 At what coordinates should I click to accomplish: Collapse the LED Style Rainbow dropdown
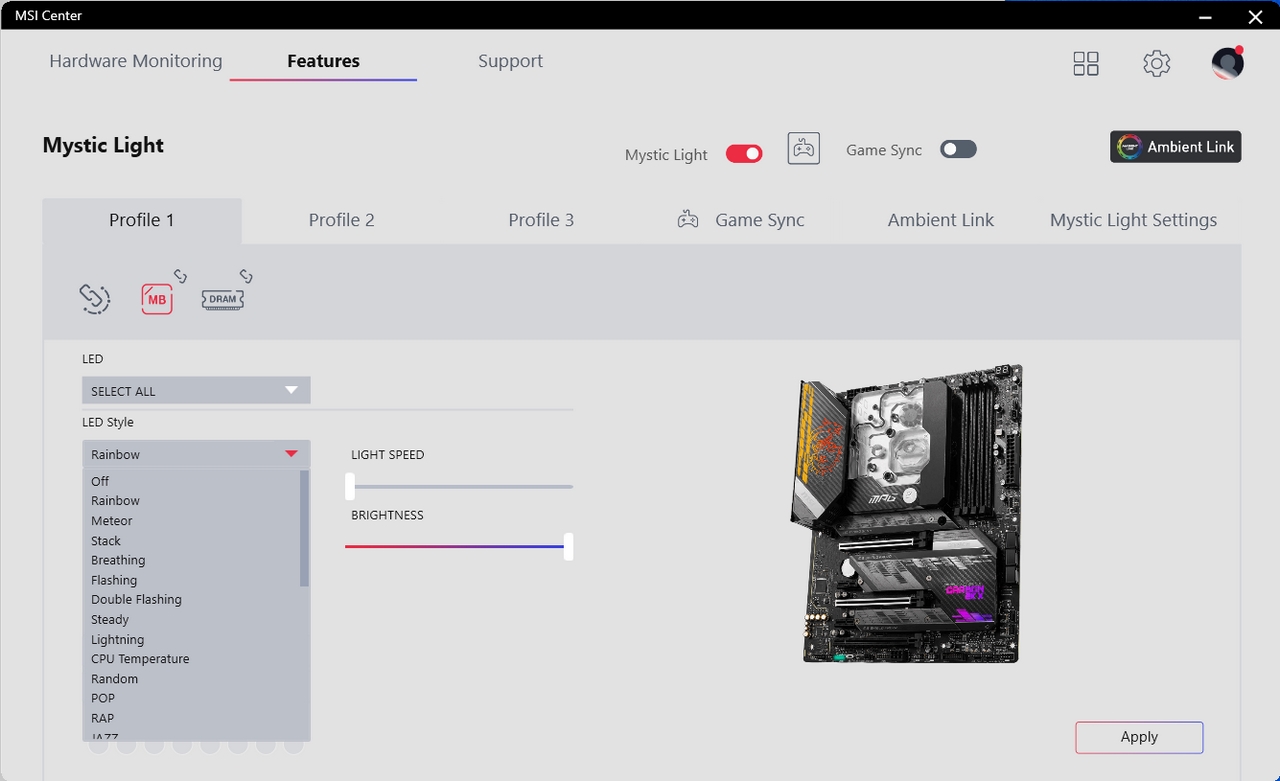[196, 454]
